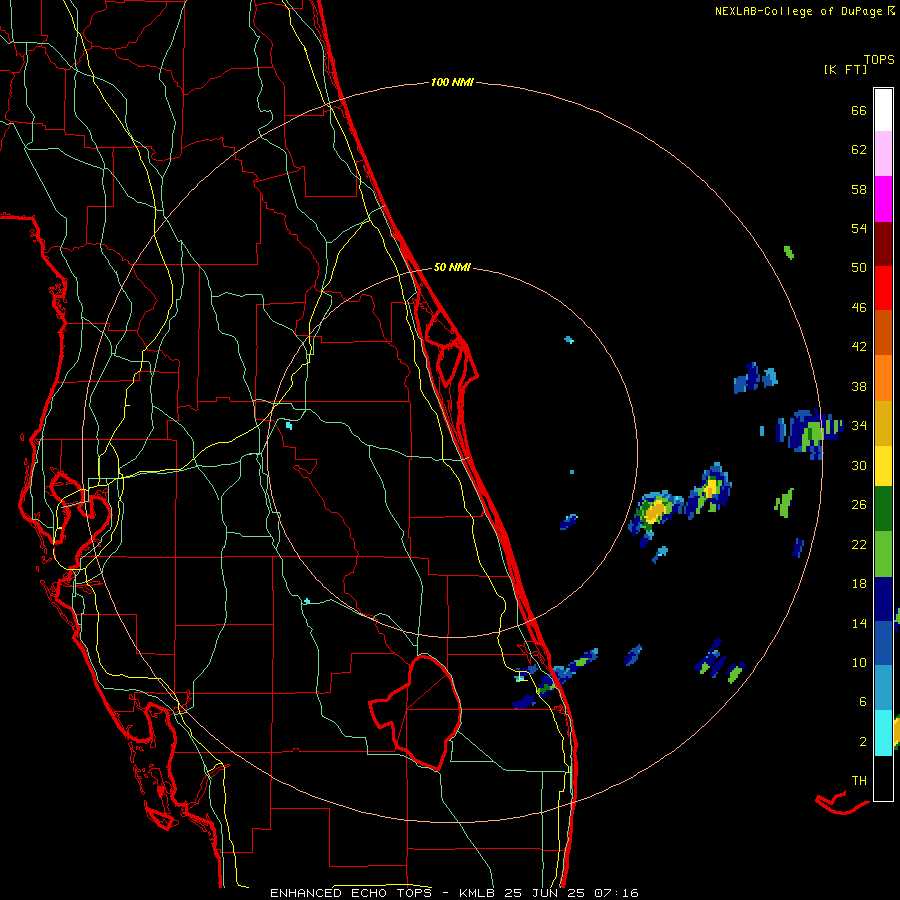Pick the dark orange legend swatch
This screenshot has width=900, height=900.
pos(883,333)
